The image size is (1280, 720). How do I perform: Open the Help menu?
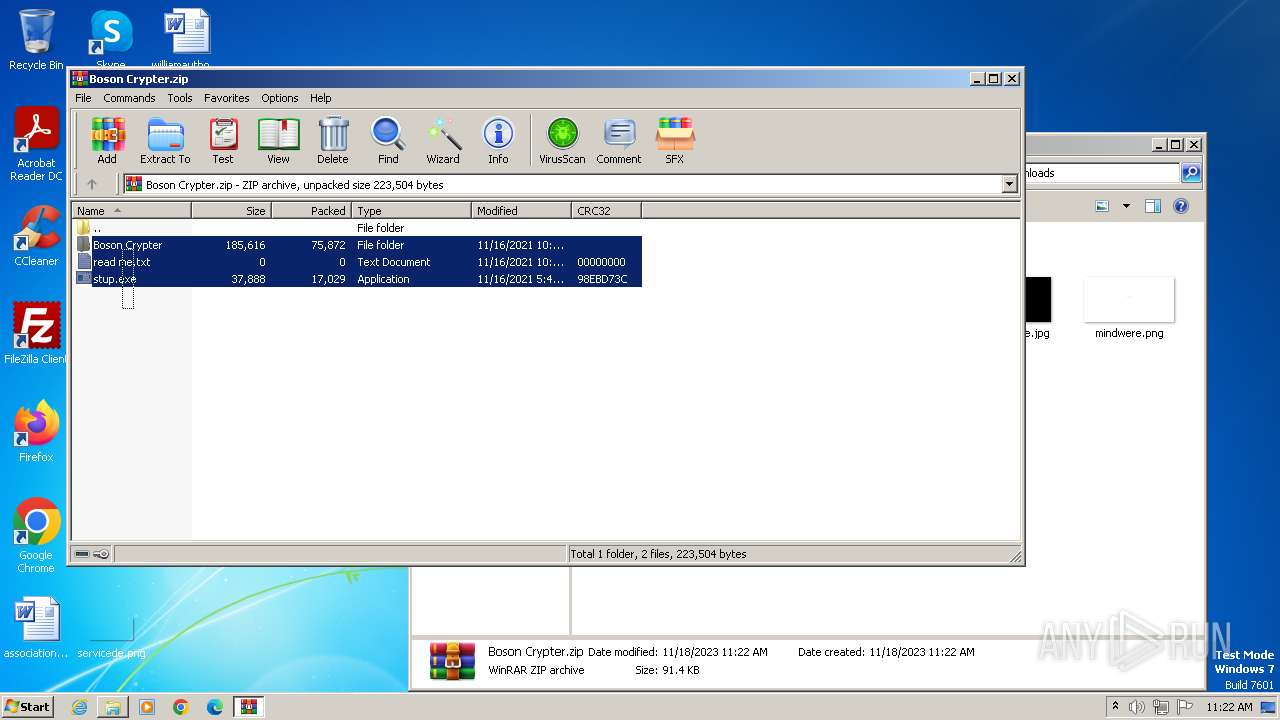(x=320, y=98)
